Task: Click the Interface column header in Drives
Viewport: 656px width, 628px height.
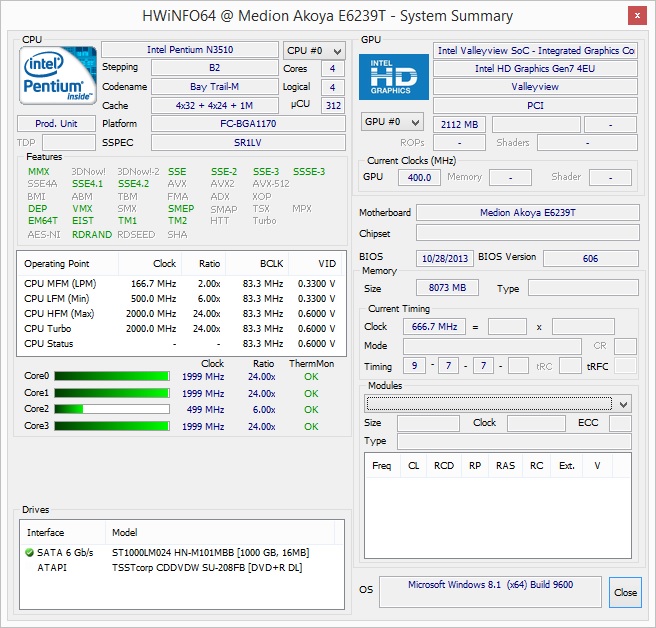Action: click(62, 532)
